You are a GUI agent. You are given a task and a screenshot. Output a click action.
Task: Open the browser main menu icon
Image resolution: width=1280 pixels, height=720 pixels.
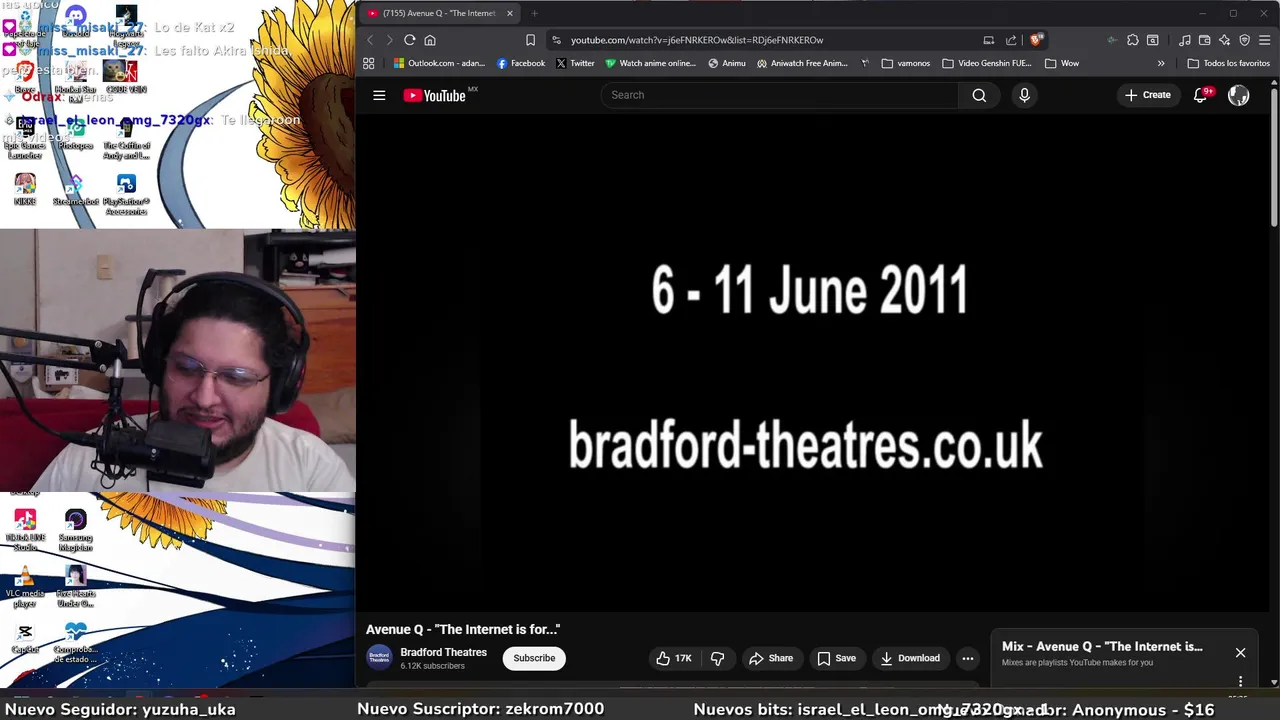point(1265,40)
